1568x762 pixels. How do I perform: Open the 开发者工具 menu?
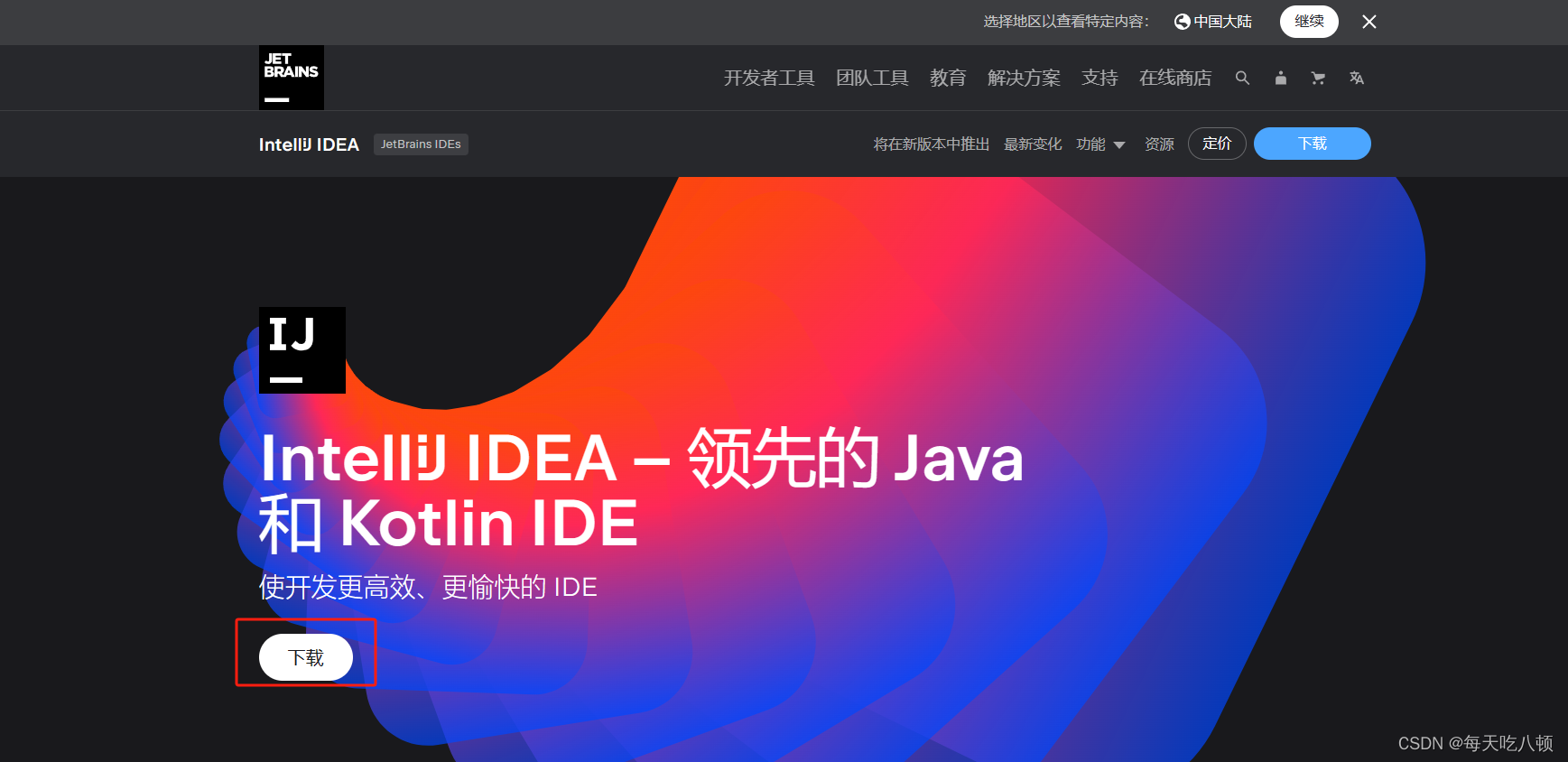point(769,79)
